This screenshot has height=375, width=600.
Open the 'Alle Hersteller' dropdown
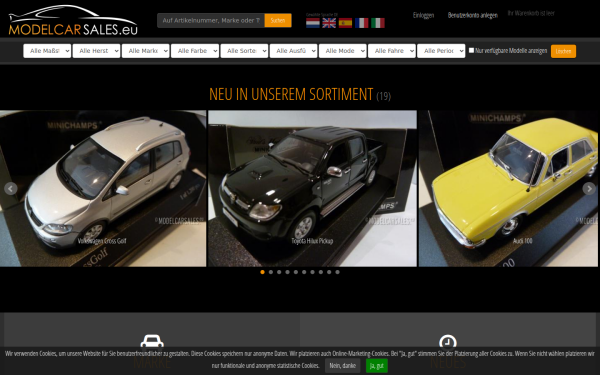coord(96,51)
